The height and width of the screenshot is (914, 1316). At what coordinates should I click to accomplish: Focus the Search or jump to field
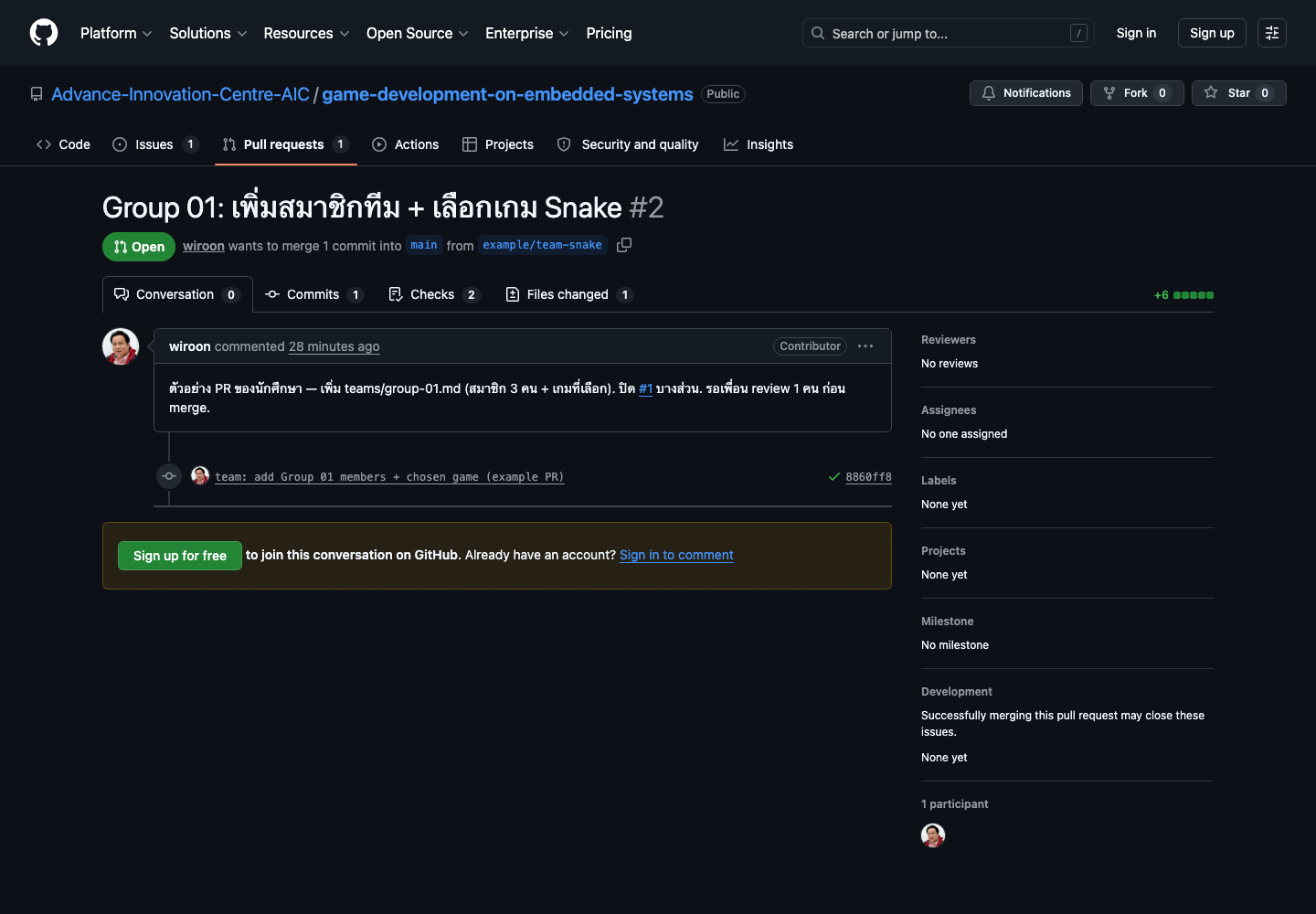click(x=949, y=33)
